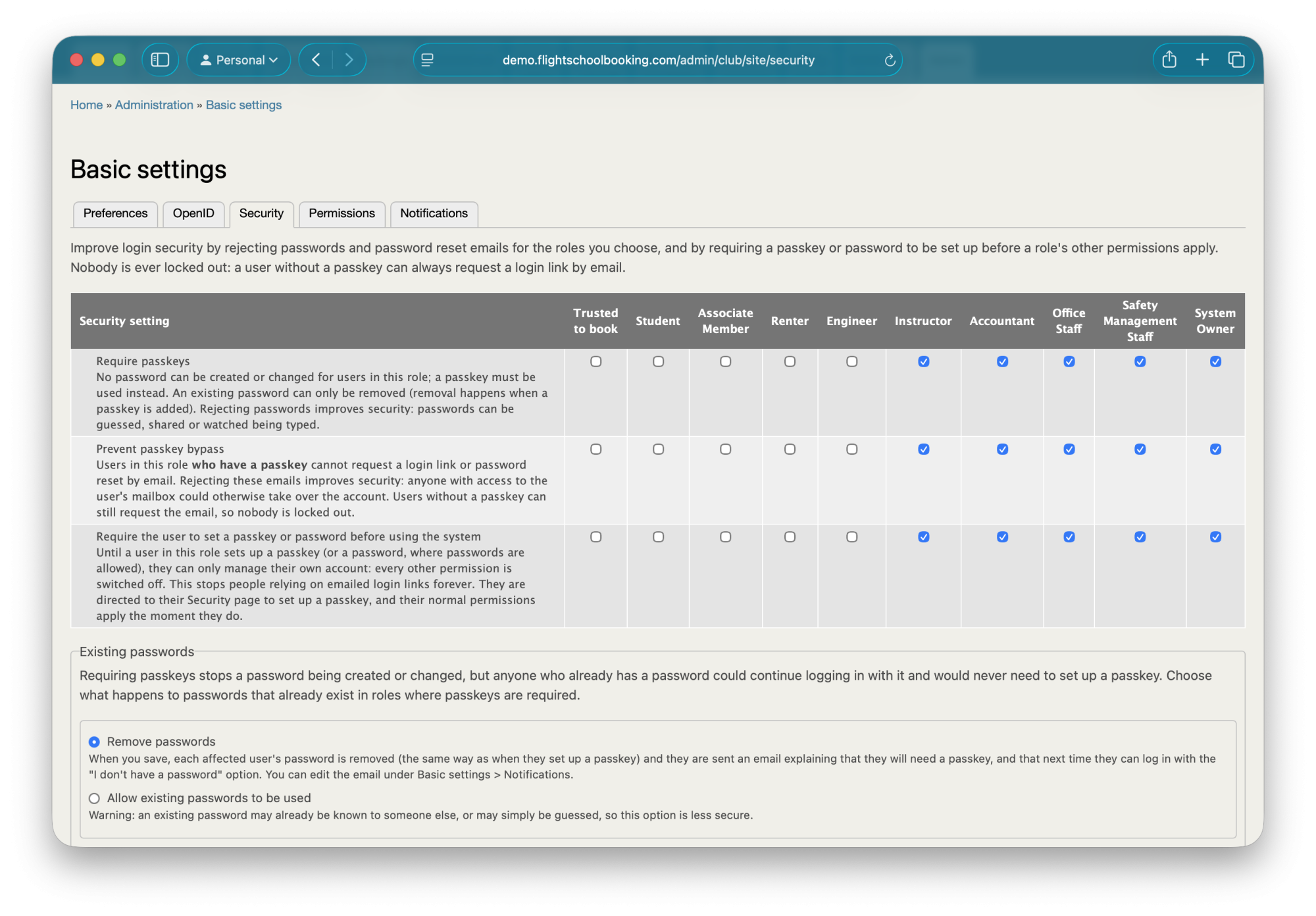Open the Notifications tab

click(434, 214)
